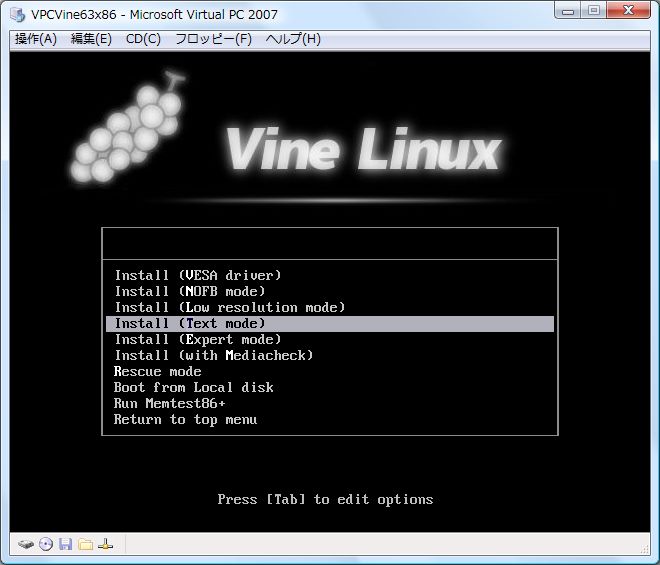This screenshot has height=565, width=660.
Task: Open the 編集(E) menu
Action: [x=91, y=39]
